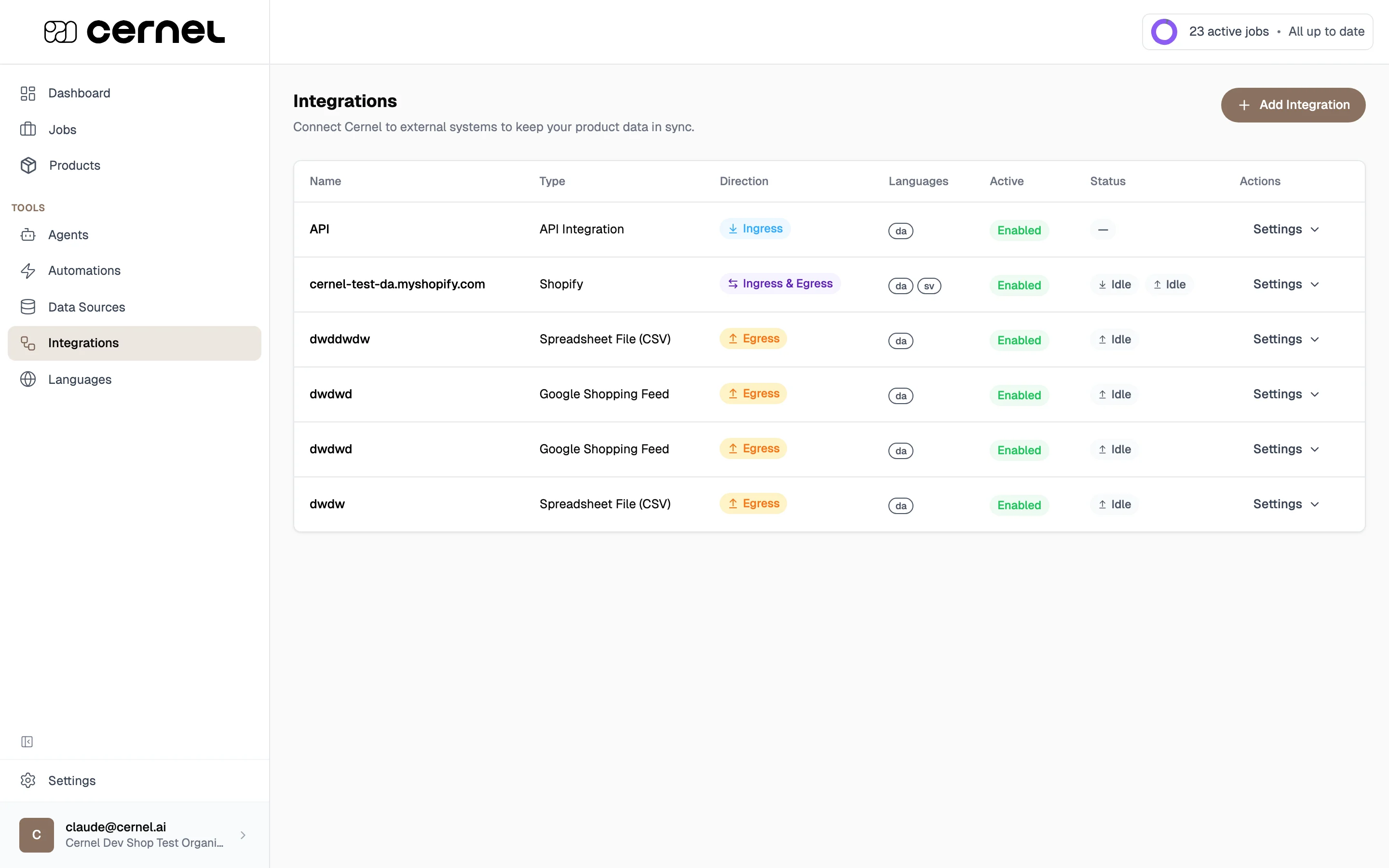Click All up to date status text

point(1326,31)
